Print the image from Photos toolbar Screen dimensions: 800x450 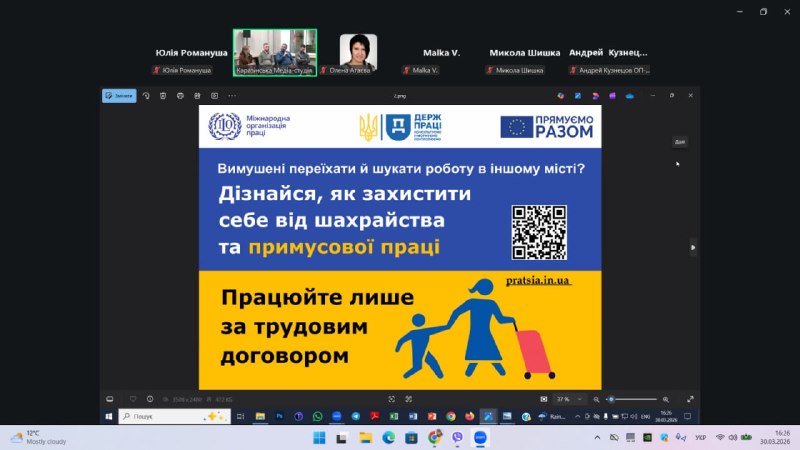coord(179,96)
